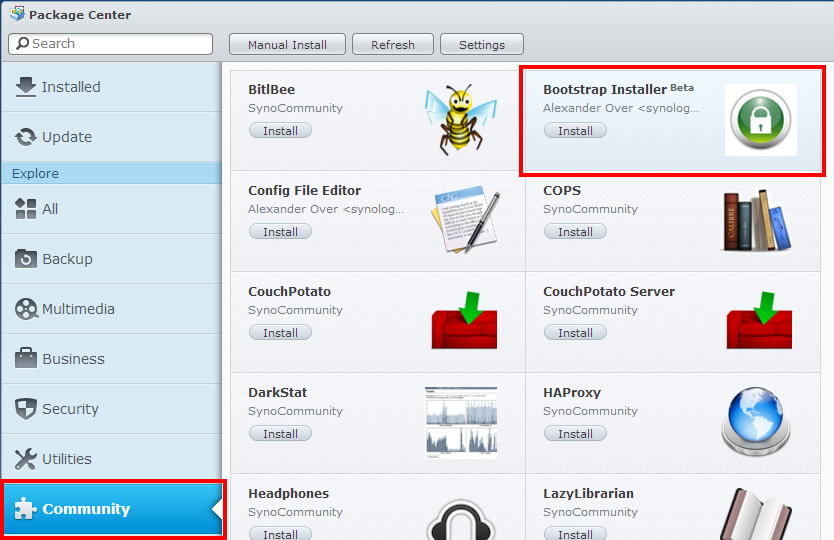Click the Beta label on Bootstrap Installer
This screenshot has width=834, height=540.
pyautogui.click(x=682, y=88)
